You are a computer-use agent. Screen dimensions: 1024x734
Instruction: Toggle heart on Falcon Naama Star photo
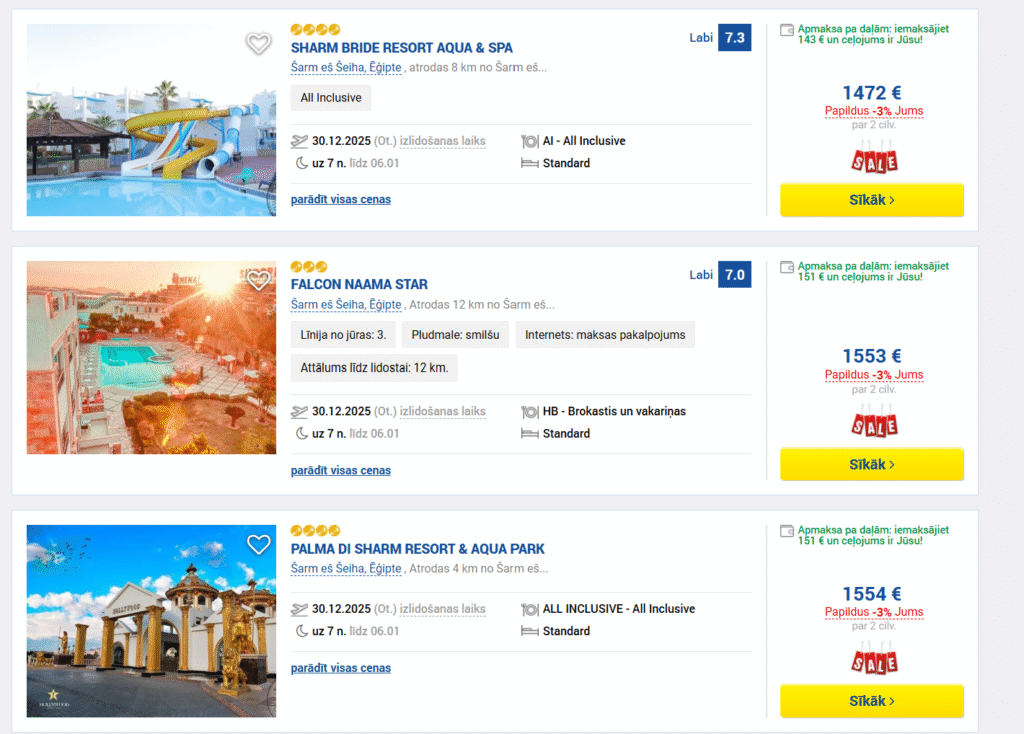(x=258, y=280)
